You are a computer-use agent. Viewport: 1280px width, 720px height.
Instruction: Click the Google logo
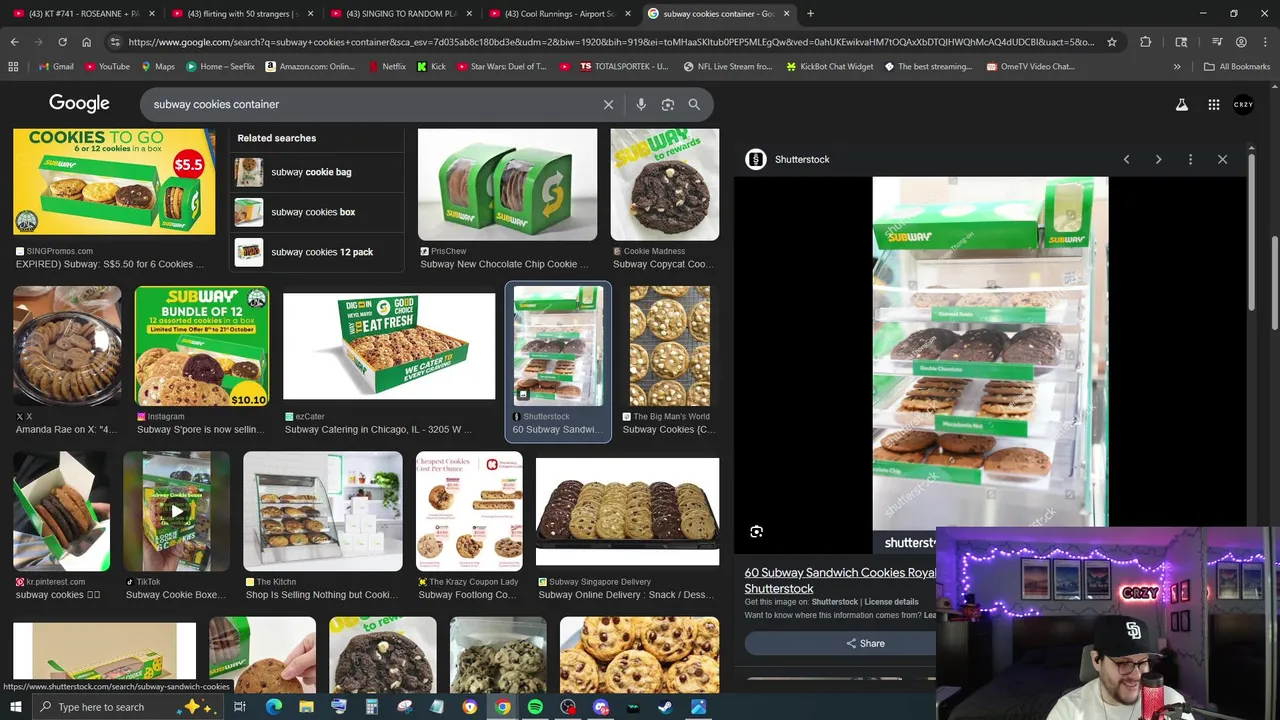tap(79, 104)
